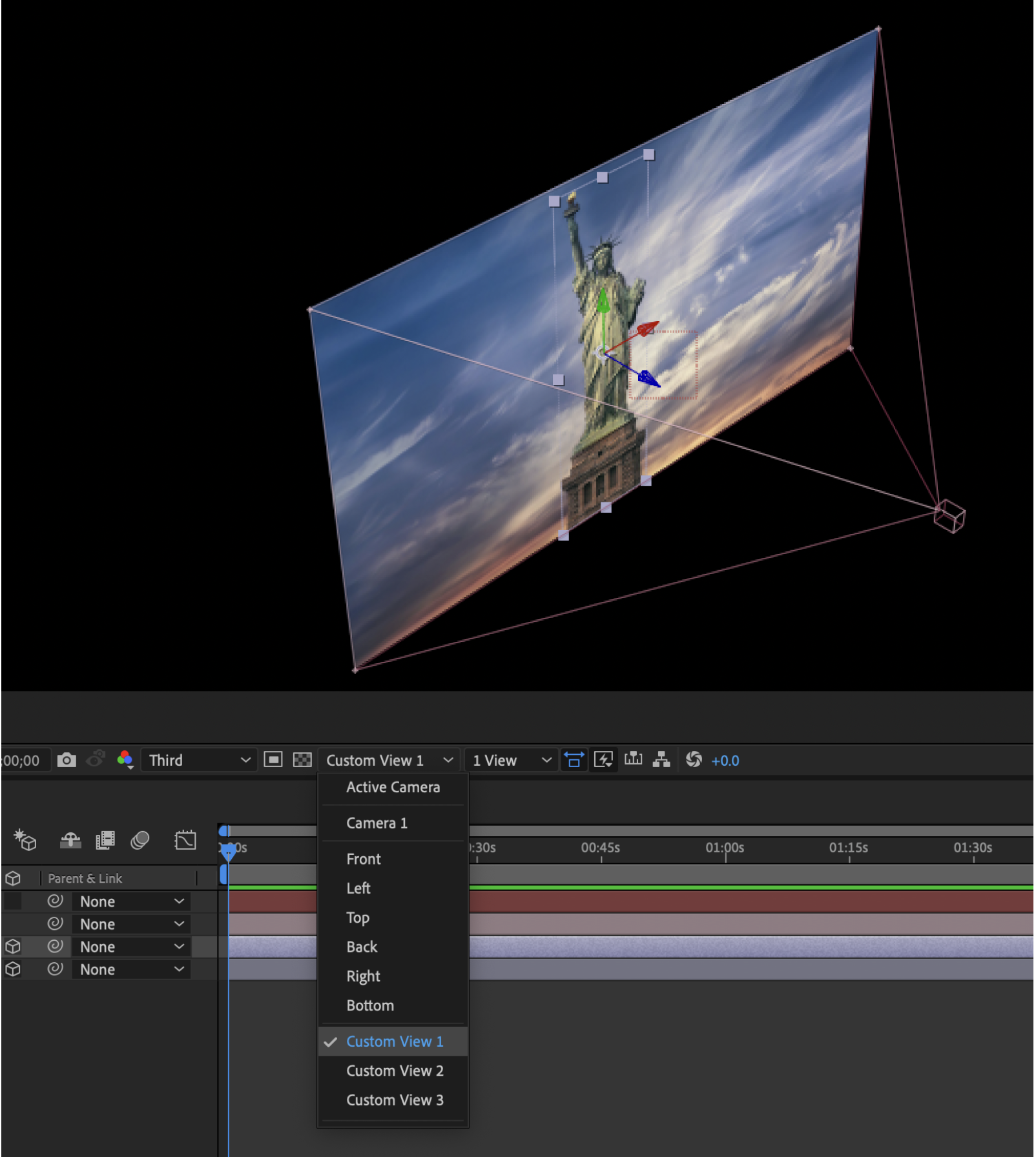Choose Camera 1 from view menu
Image resolution: width=1036 pixels, height=1161 pixels.
point(393,823)
